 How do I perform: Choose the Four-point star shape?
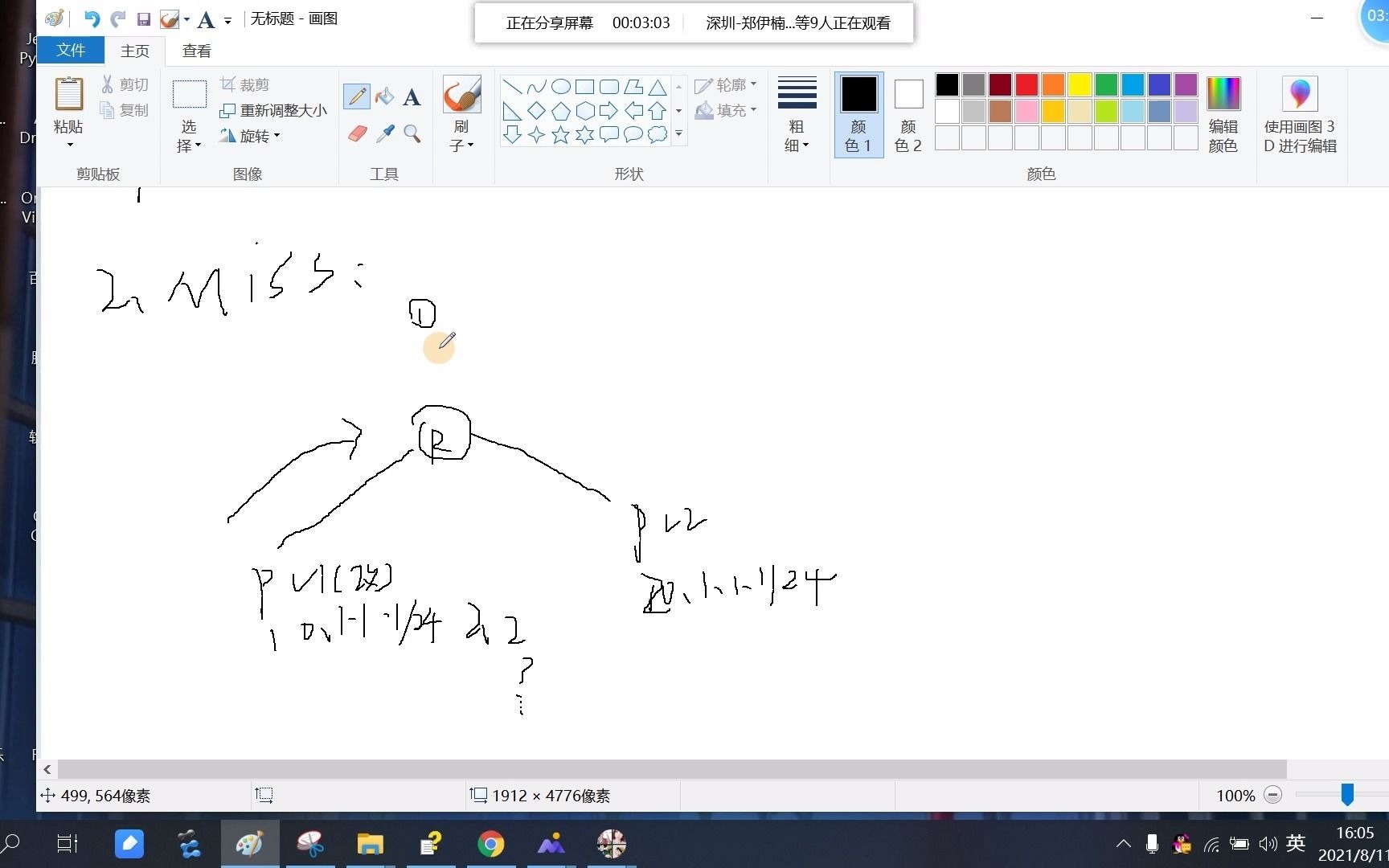click(x=536, y=135)
